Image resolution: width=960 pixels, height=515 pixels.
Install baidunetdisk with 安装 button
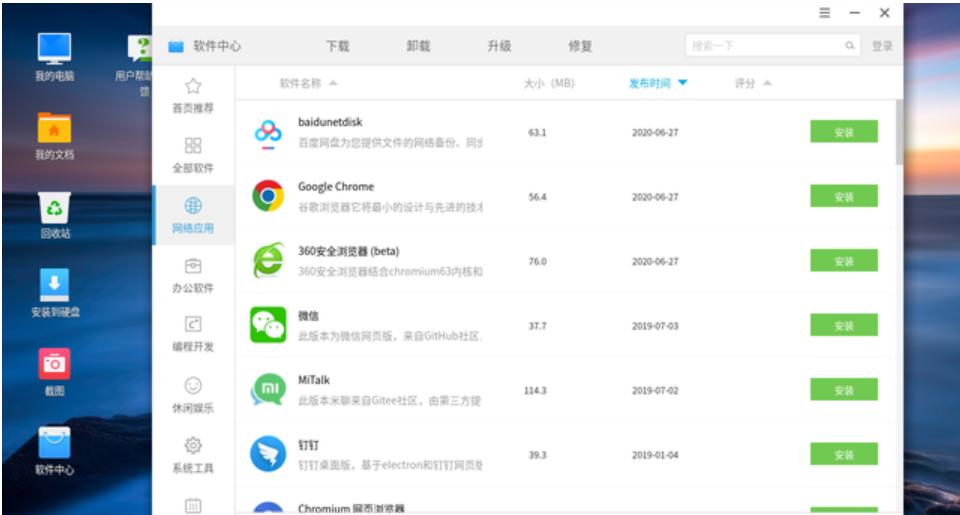point(844,132)
